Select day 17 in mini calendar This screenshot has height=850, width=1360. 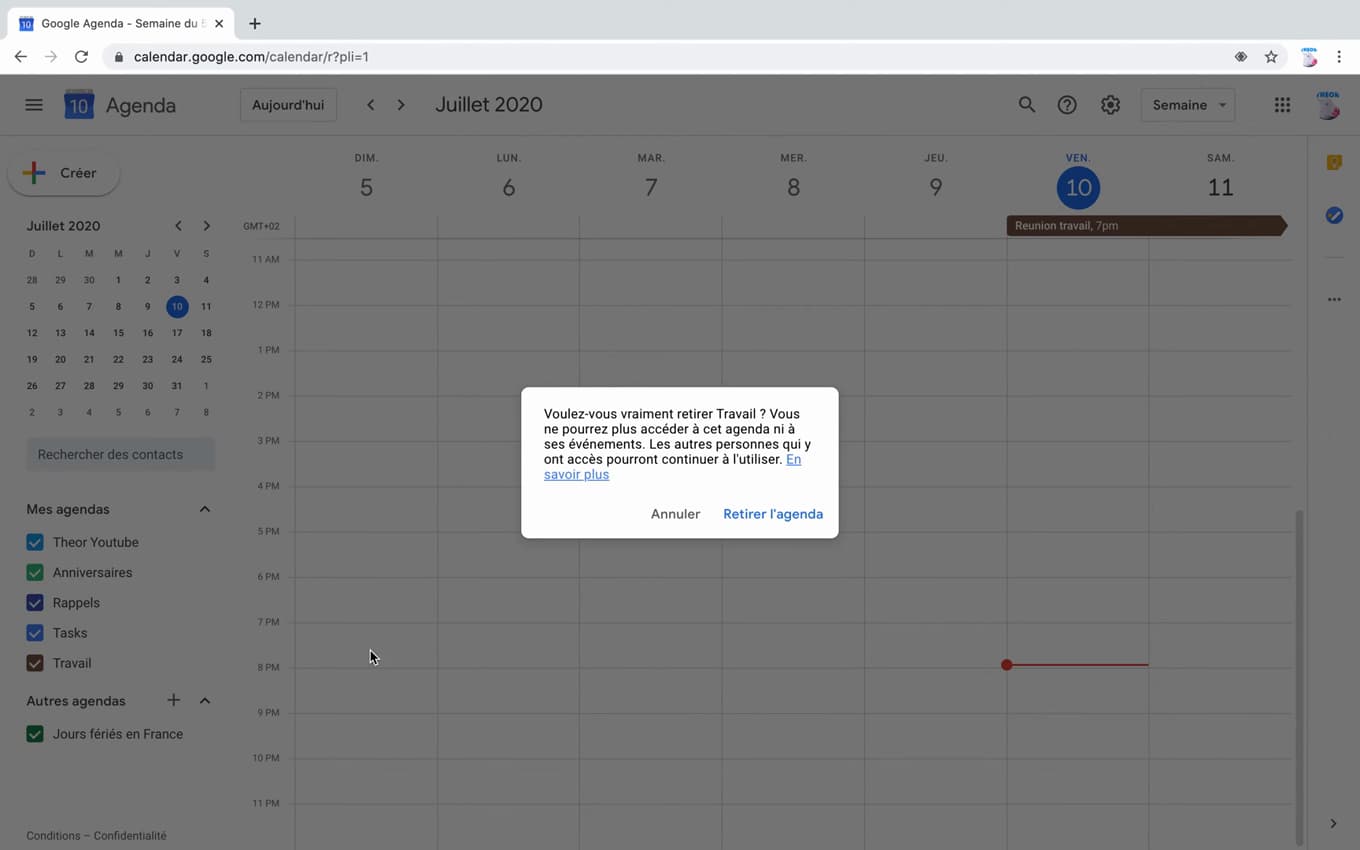pos(177,333)
